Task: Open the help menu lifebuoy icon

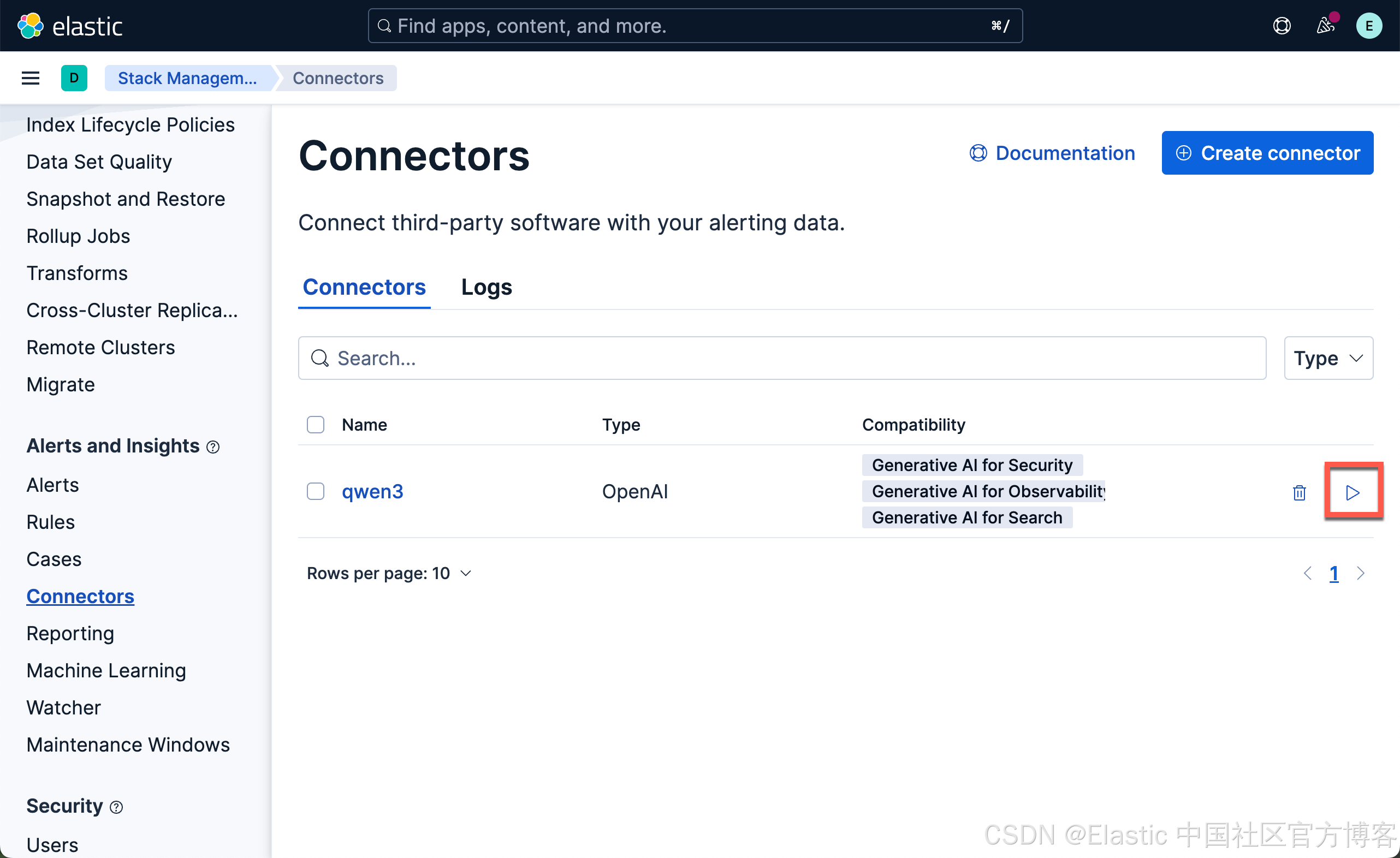Action: 1282,26
